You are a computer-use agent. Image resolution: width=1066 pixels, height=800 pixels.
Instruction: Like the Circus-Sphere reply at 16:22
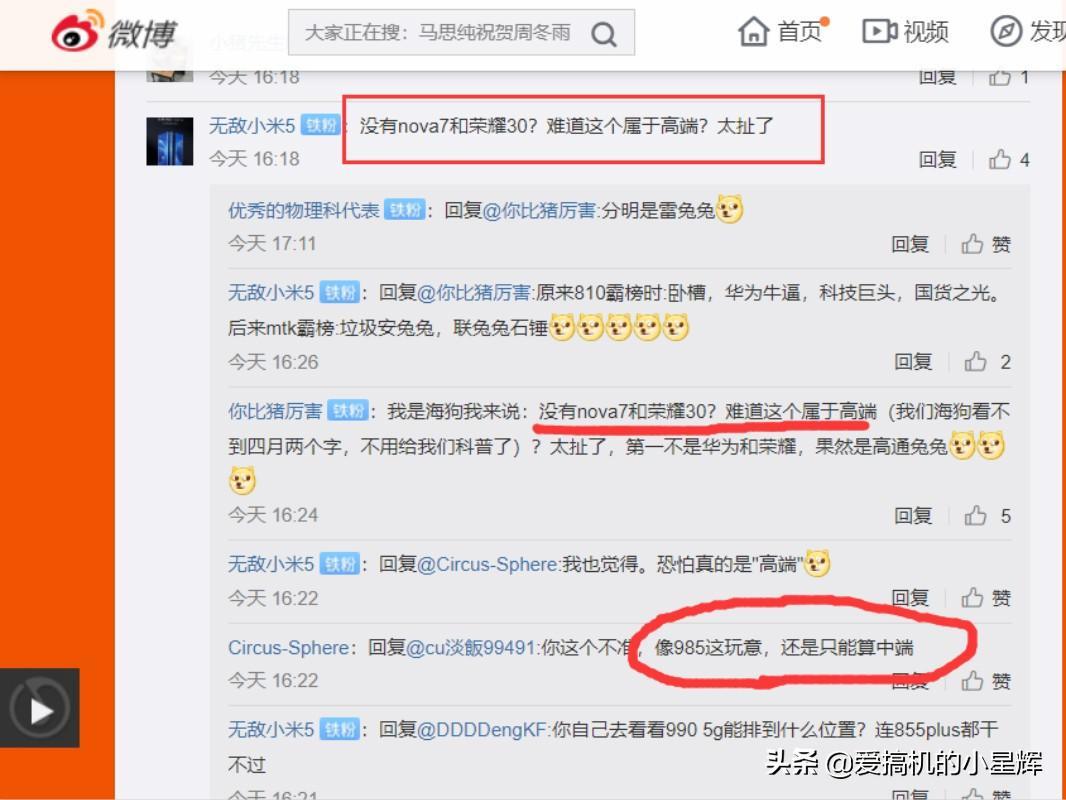tap(972, 680)
